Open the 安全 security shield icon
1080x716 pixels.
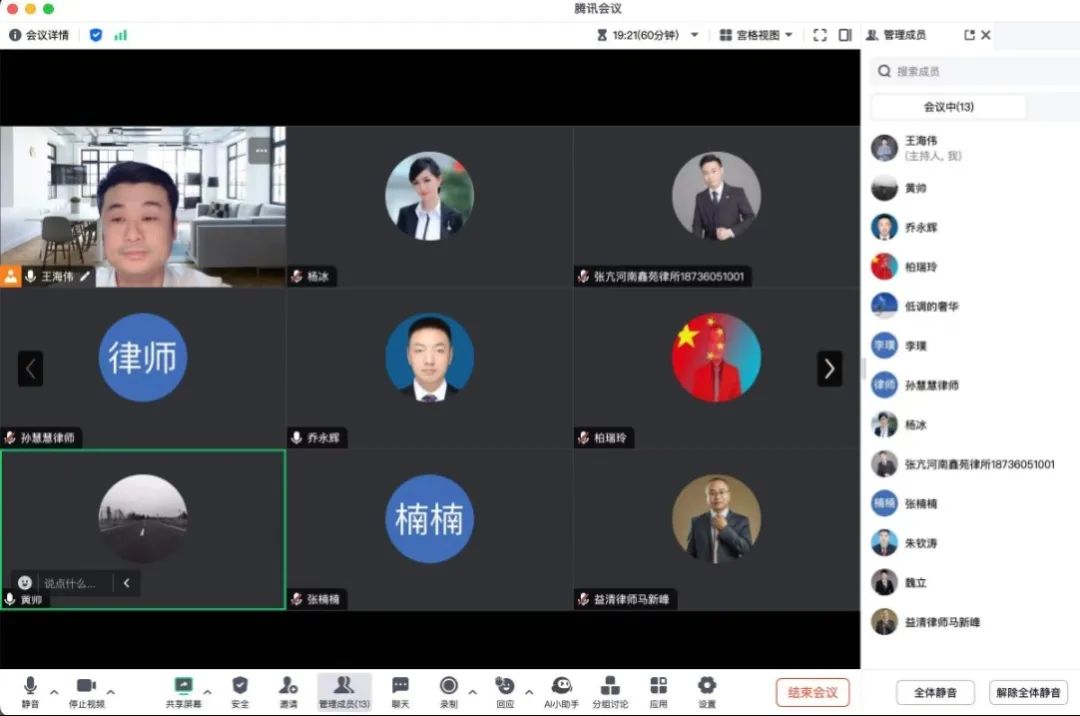click(240, 686)
